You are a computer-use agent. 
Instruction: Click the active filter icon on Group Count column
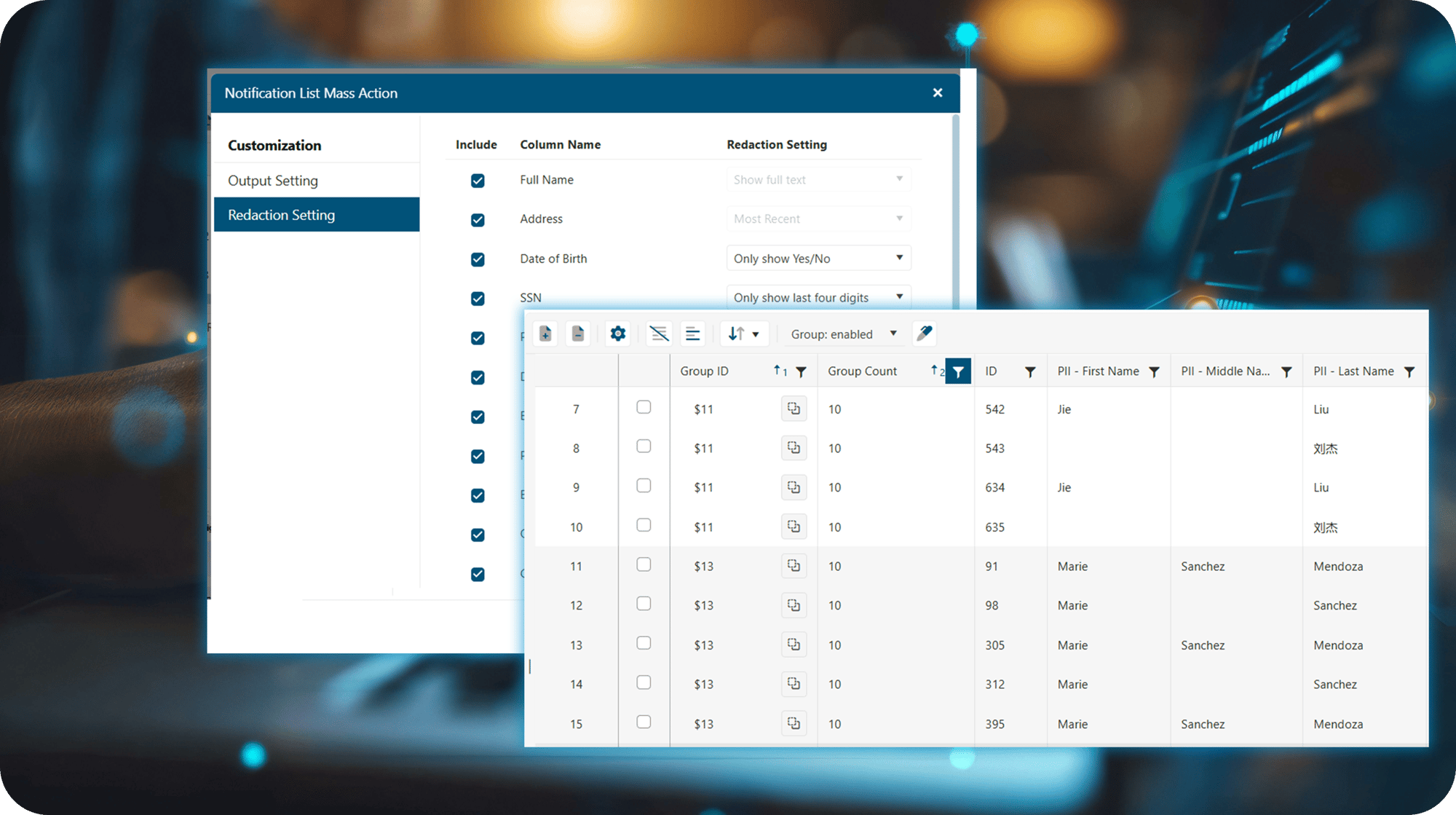pos(959,371)
